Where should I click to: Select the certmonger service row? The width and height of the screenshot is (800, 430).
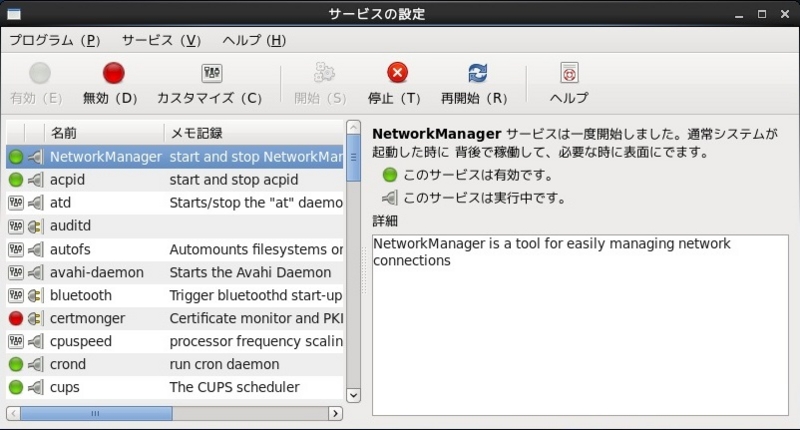point(175,318)
